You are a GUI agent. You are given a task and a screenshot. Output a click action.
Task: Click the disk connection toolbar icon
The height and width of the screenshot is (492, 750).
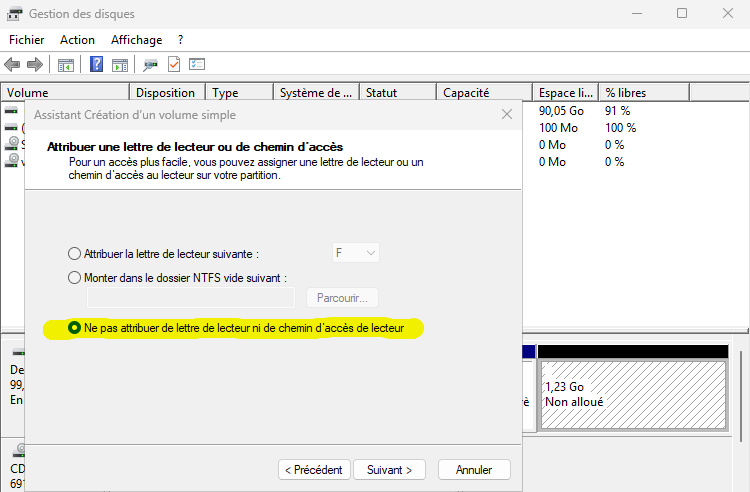[x=150, y=65]
